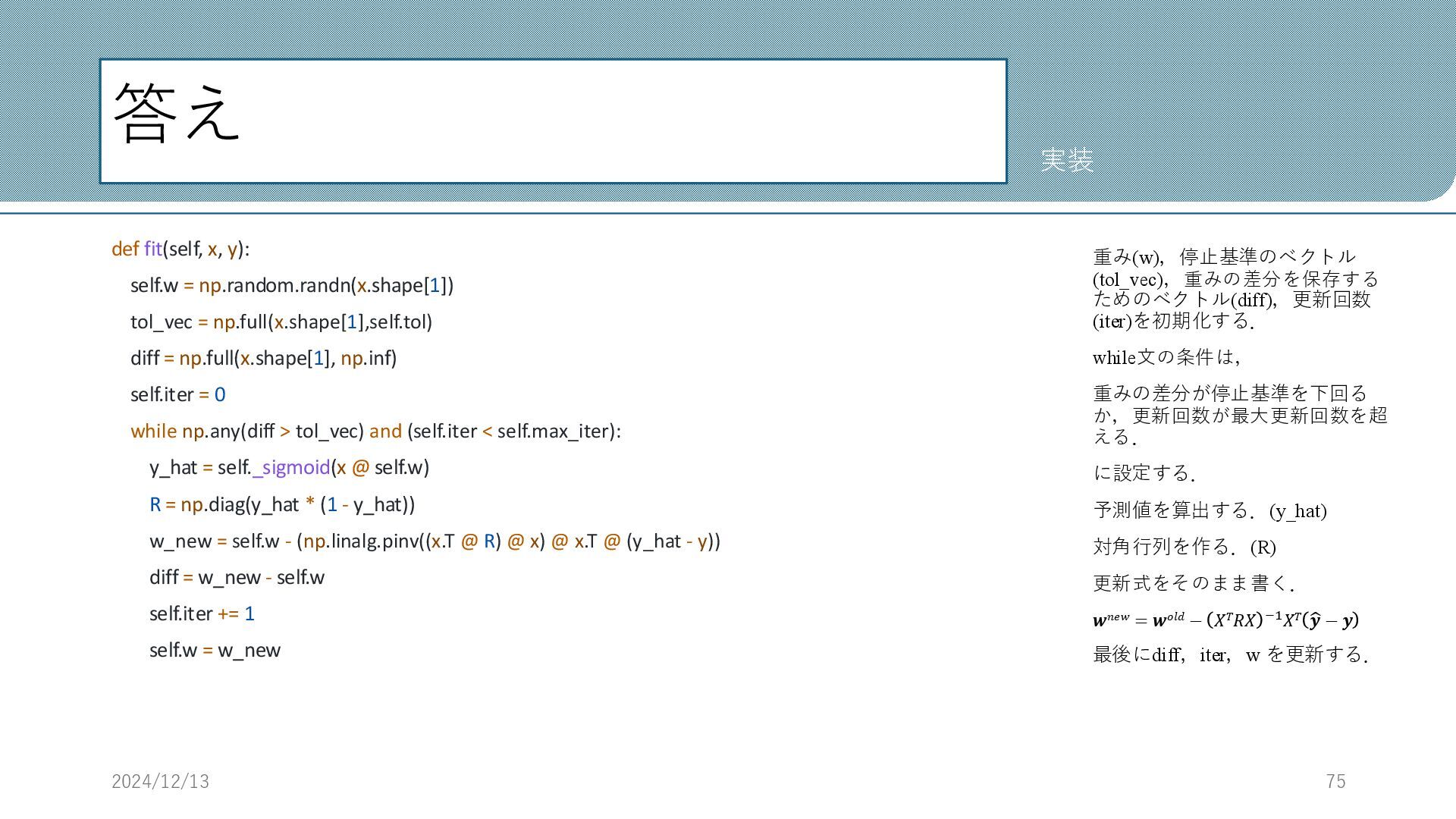Click the self.iter = 0 line
Screen dimensions: 1456x819
pos(178,394)
